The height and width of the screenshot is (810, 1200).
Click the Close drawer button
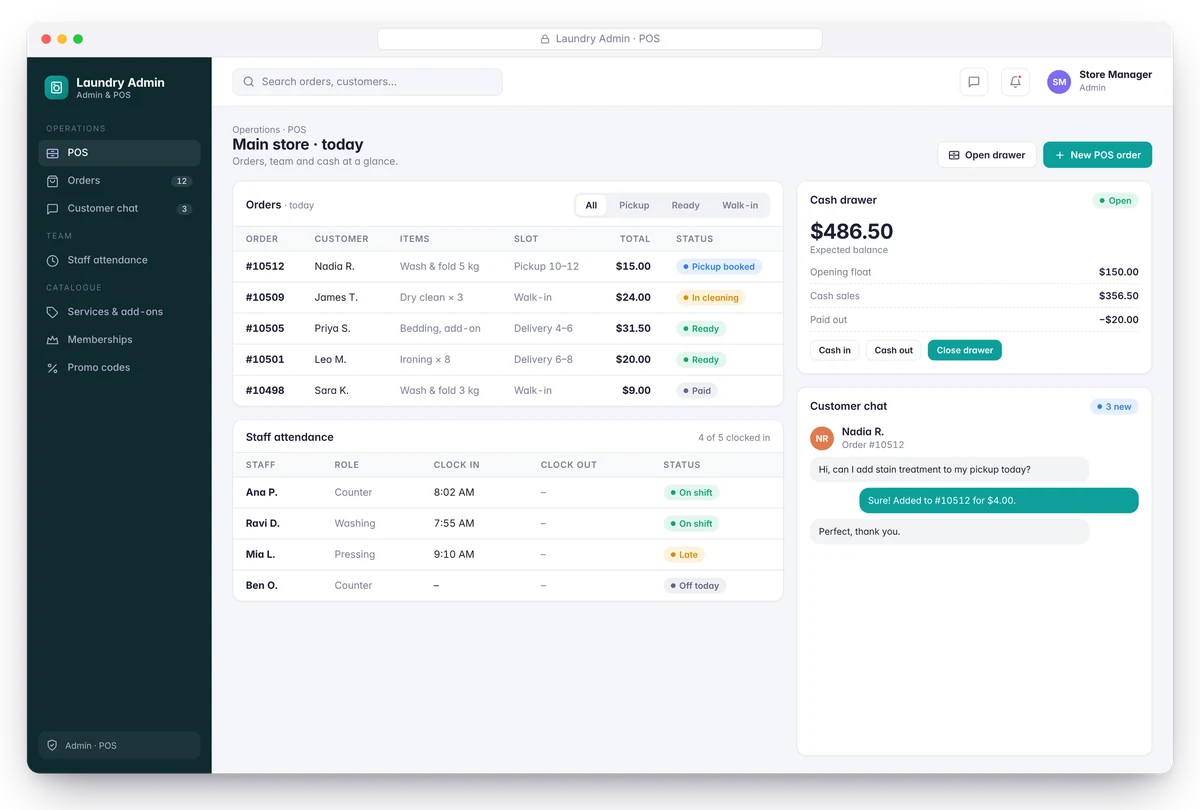tap(965, 350)
